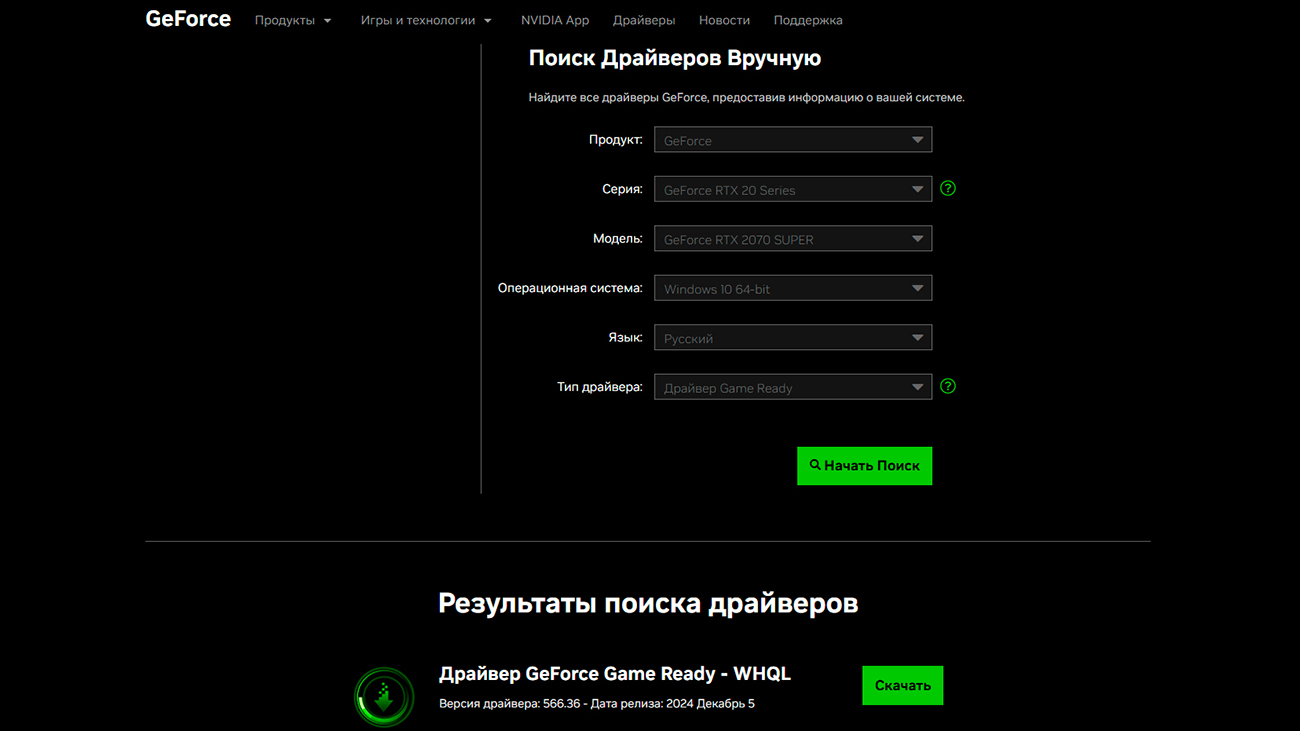This screenshot has width=1300, height=731.
Task: Open the Продукты menu
Action: tap(293, 20)
